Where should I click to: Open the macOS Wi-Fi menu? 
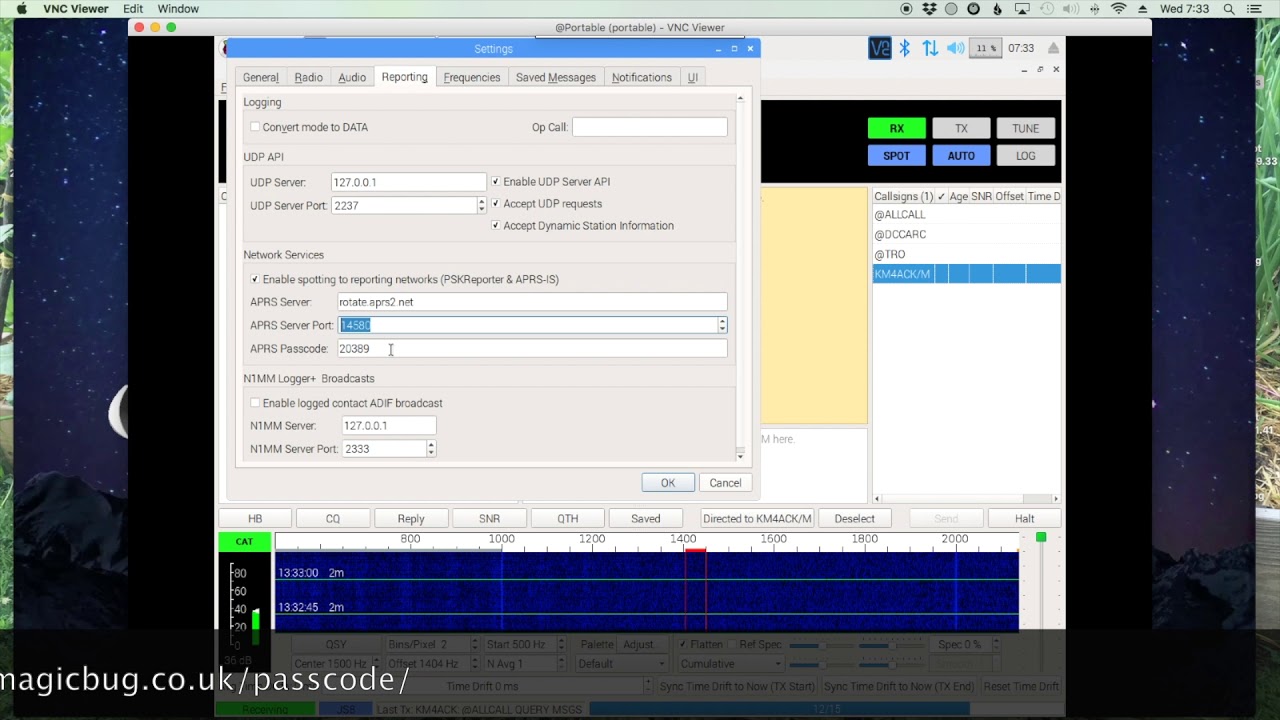tap(1119, 9)
